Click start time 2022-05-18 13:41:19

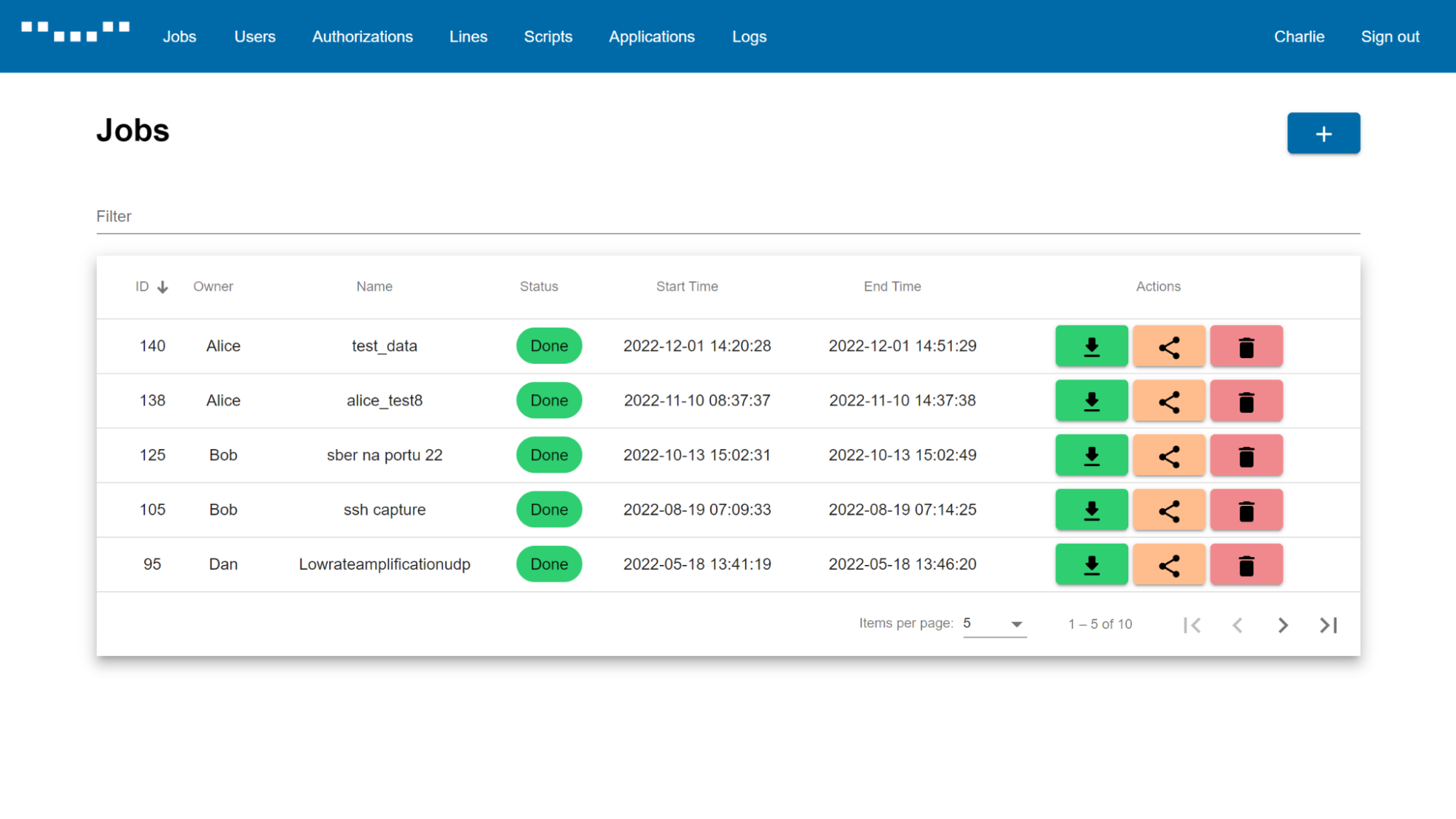696,564
